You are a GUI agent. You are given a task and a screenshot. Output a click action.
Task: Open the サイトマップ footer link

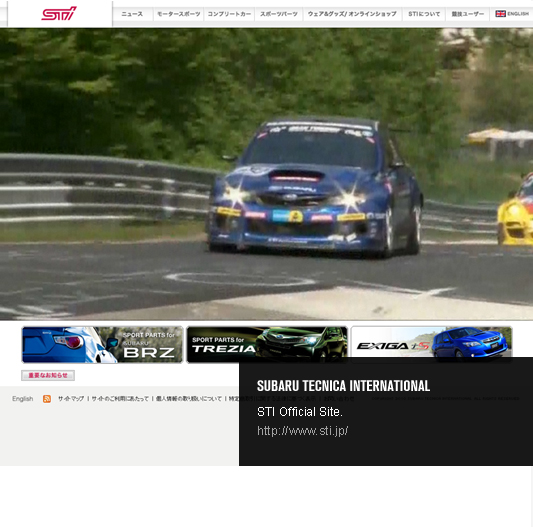click(x=71, y=398)
